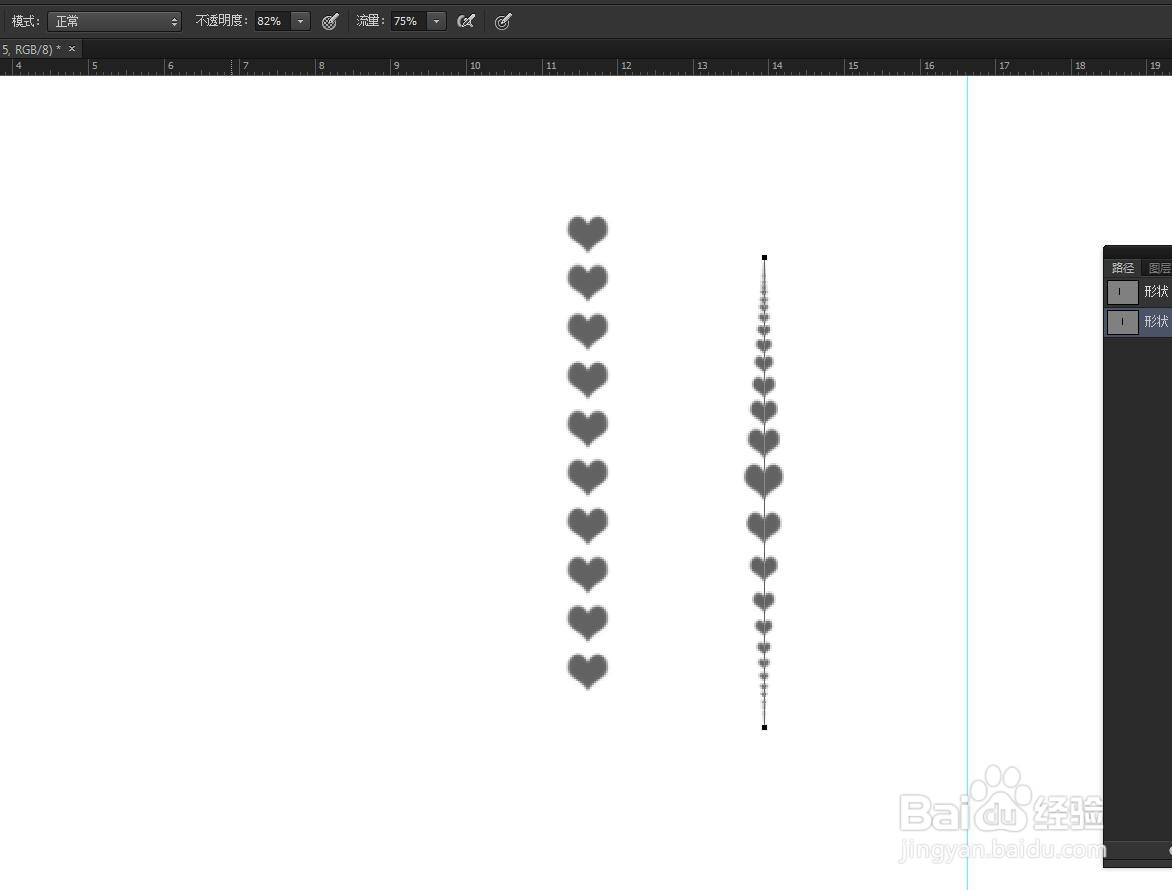This screenshot has width=1172, height=890.
Task: Expand the flow slider dropdown arrow
Action: pos(437,21)
